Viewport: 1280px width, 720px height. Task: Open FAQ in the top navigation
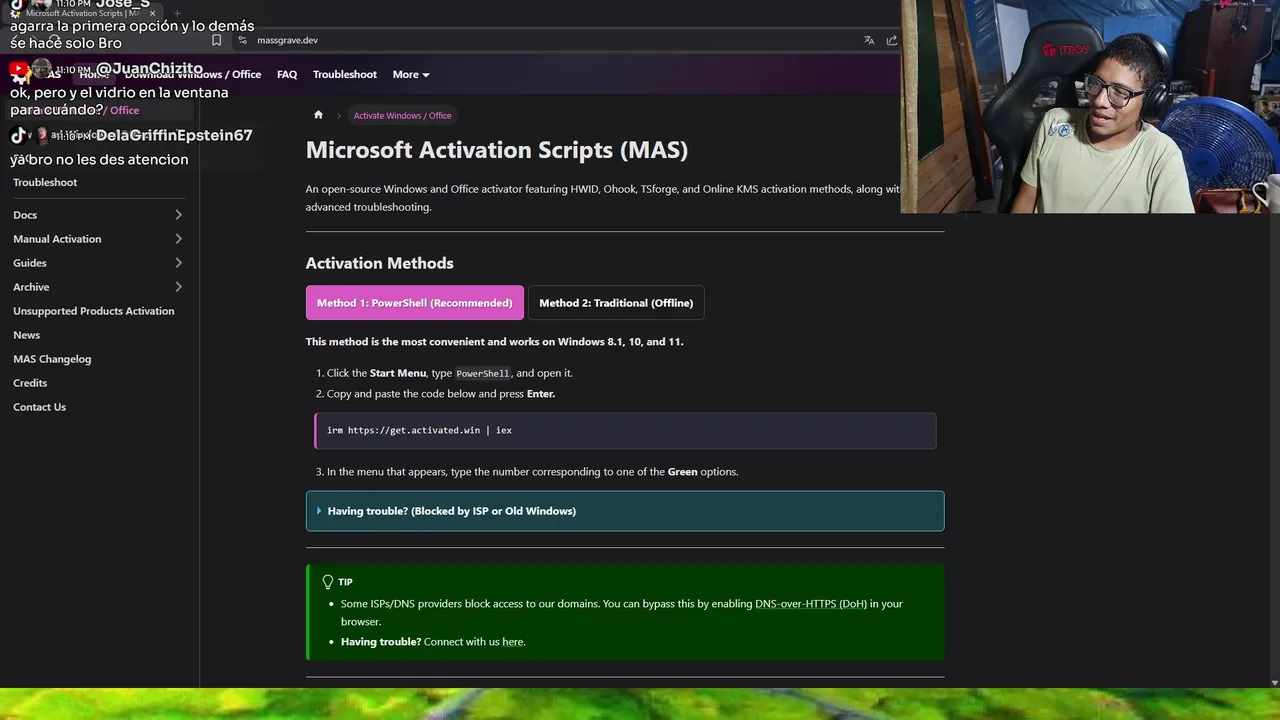tap(287, 74)
